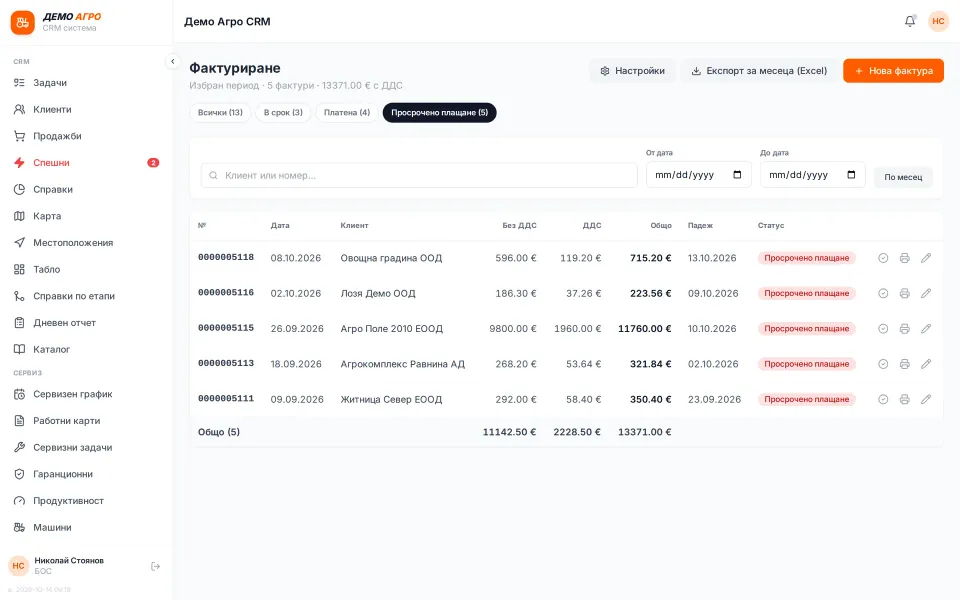Edit invoice 0000005113 with pencil icon
The image size is (960, 600).
[x=926, y=364]
